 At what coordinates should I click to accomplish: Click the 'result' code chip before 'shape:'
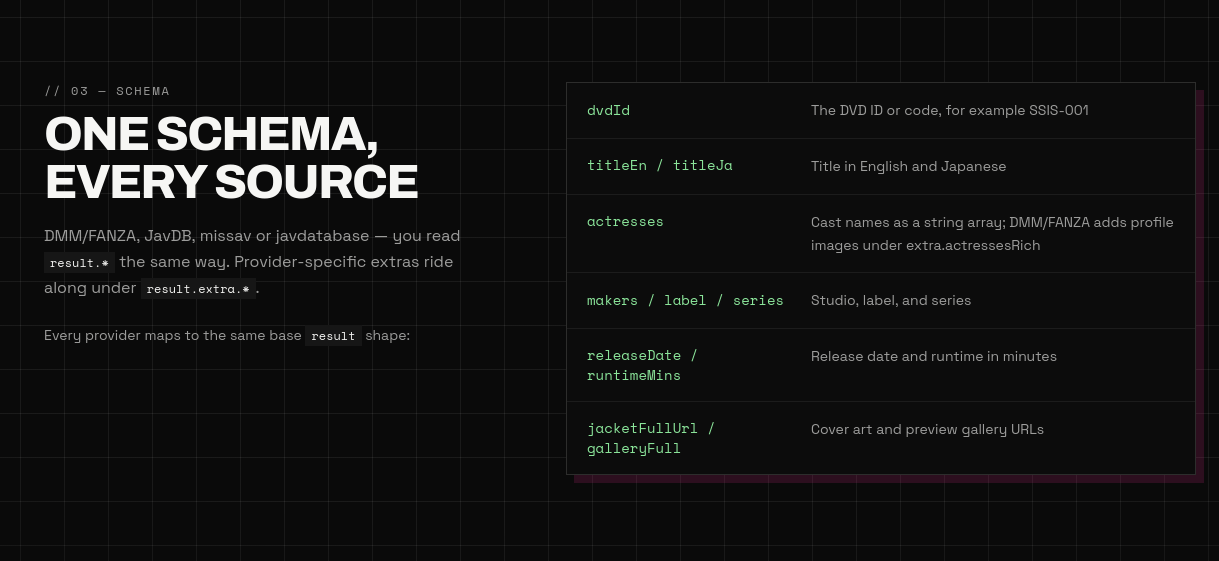(333, 336)
